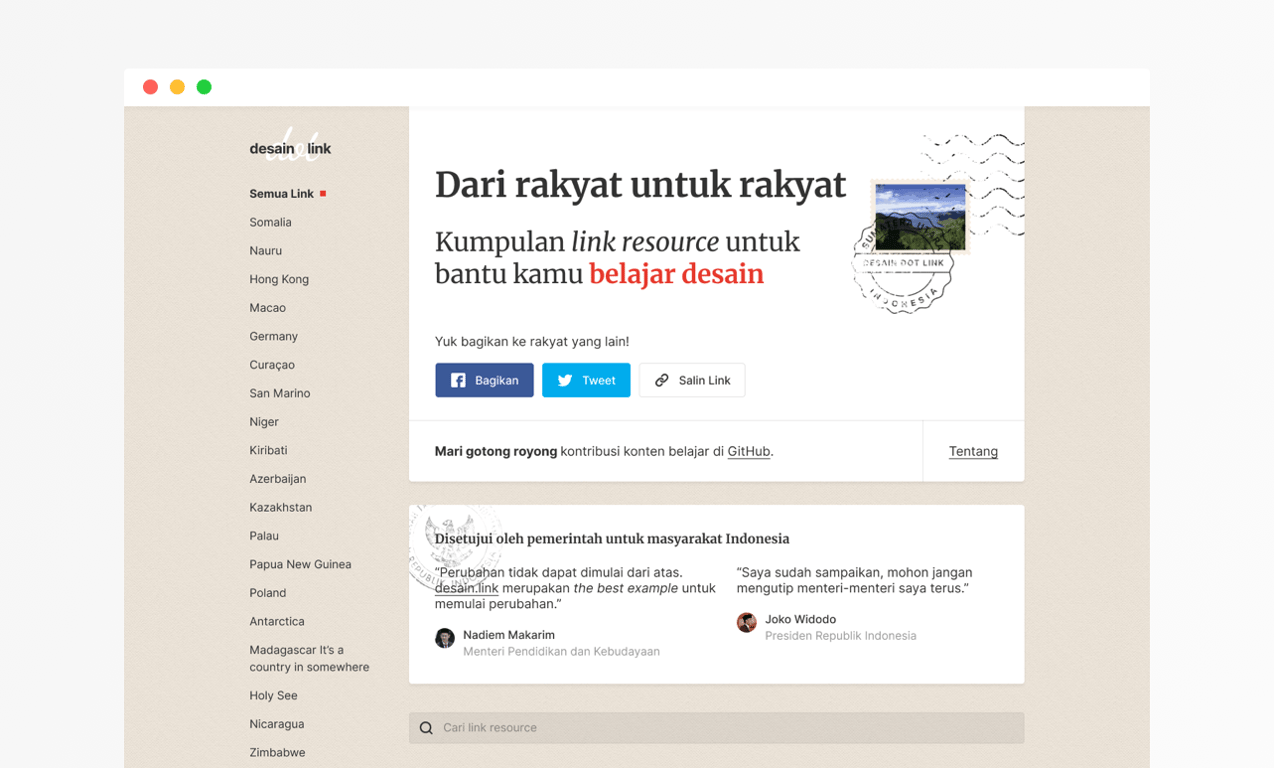Open the GitHub link
Screen dimensions: 1274x768
pos(748,451)
